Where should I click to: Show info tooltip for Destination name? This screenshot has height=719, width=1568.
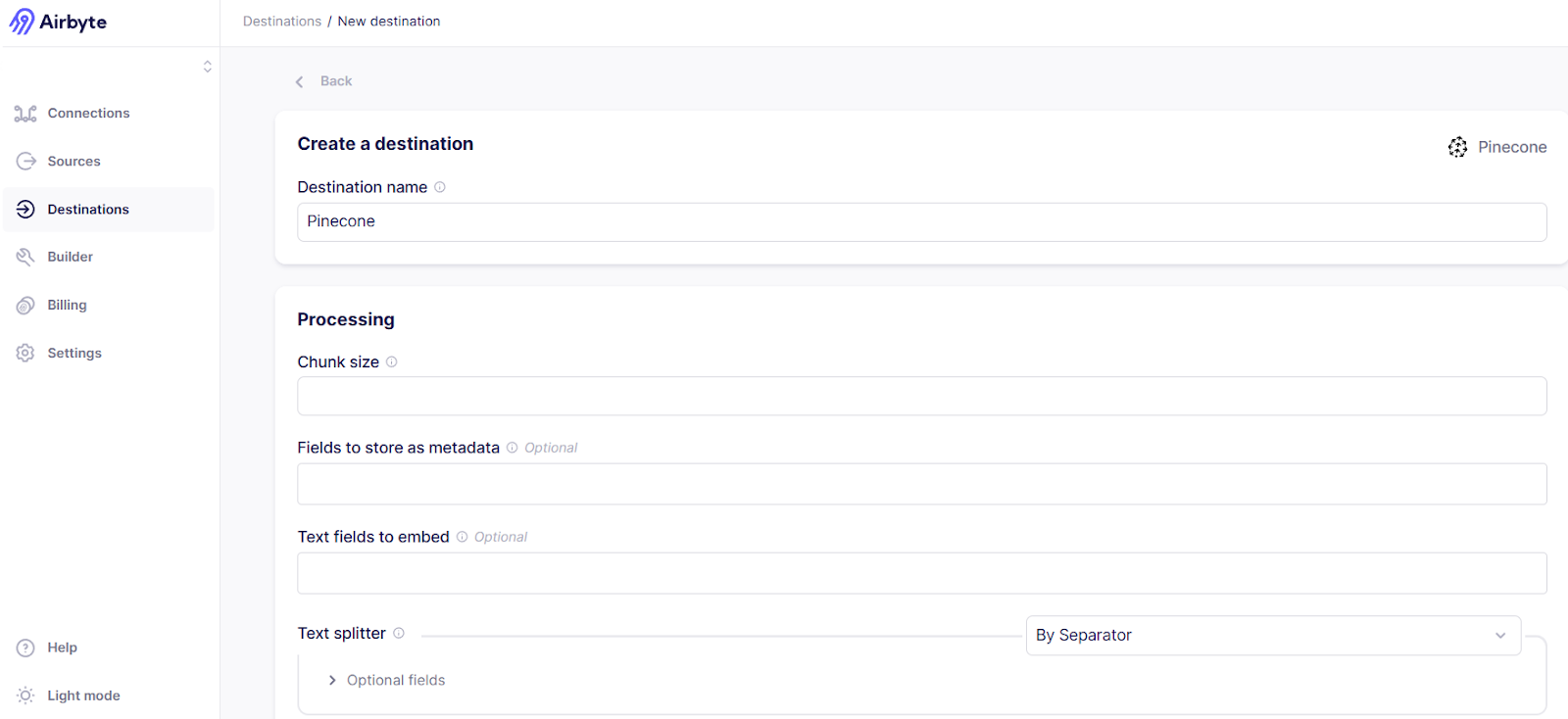440,187
